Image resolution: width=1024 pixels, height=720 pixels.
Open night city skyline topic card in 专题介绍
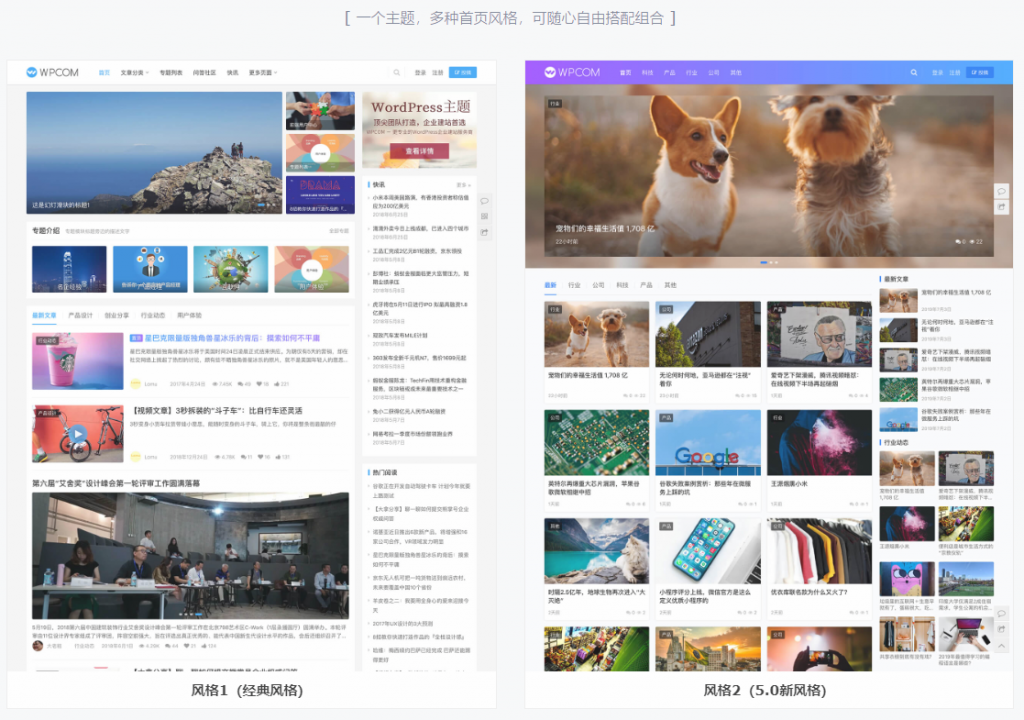[69, 269]
